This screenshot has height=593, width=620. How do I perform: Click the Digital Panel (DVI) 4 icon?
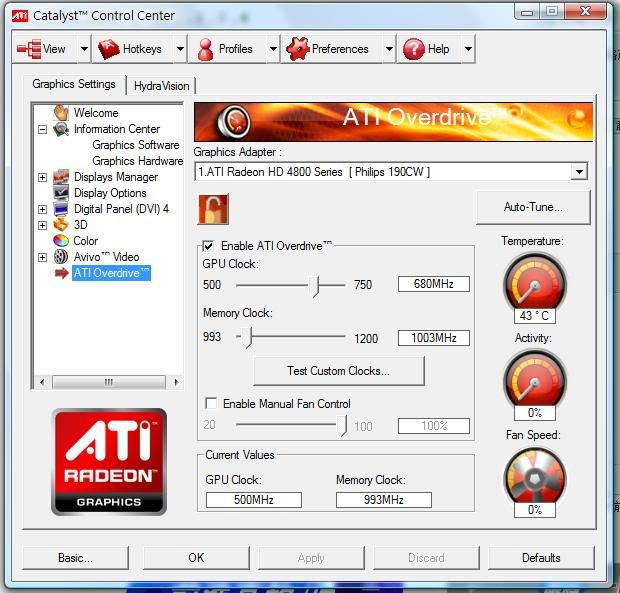[61, 209]
